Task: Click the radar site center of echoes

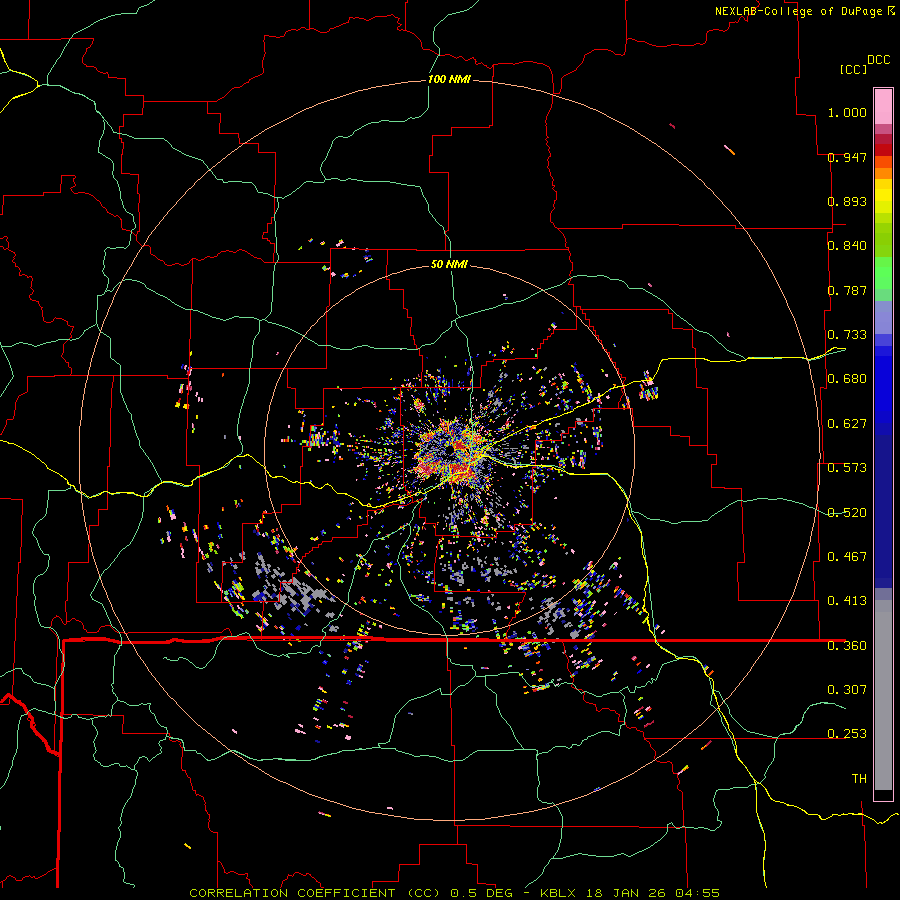Action: pyautogui.click(x=450, y=451)
